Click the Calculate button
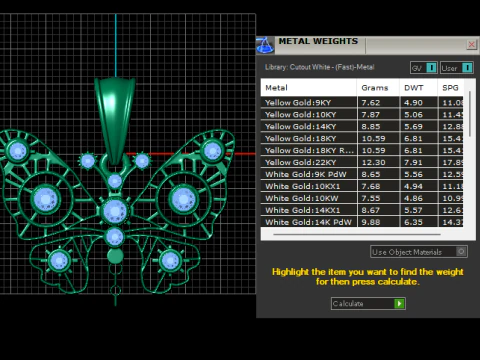This screenshot has height=360, width=480. 368,304
